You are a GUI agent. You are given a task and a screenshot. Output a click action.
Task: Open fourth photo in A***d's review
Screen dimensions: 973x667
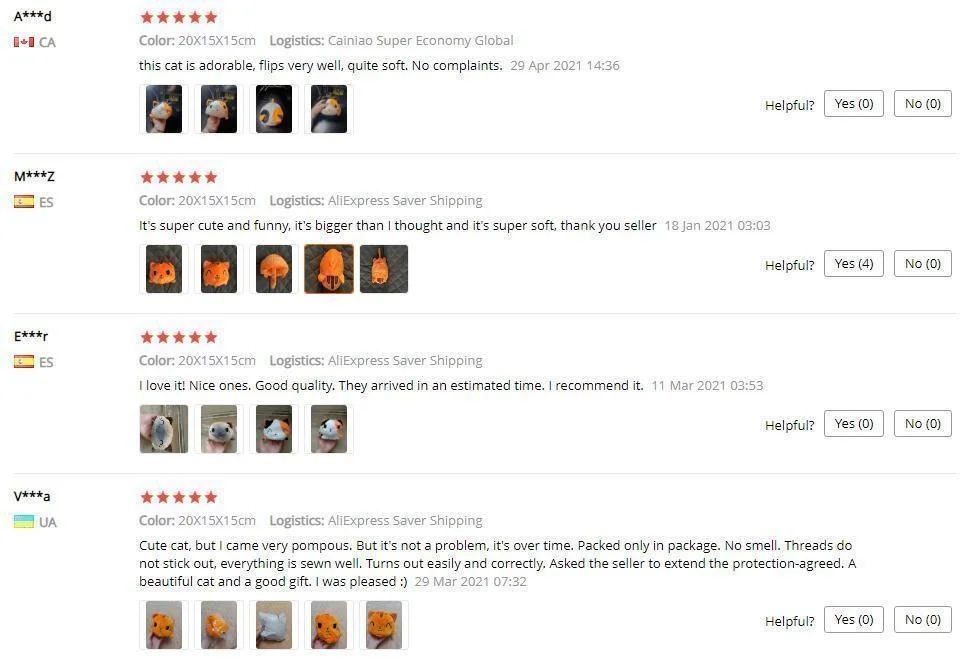329,109
